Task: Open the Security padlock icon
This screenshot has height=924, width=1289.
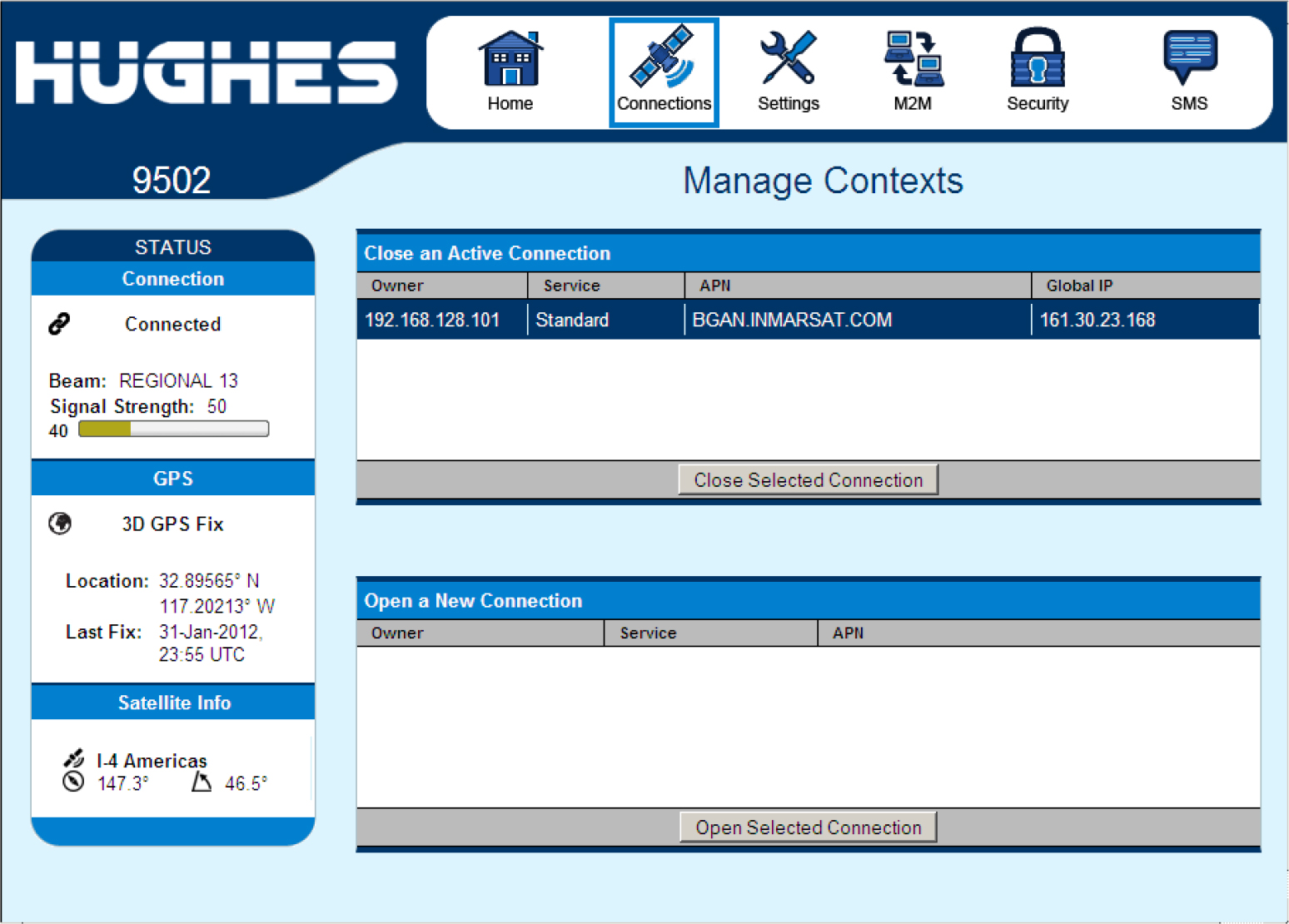Action: [1037, 58]
